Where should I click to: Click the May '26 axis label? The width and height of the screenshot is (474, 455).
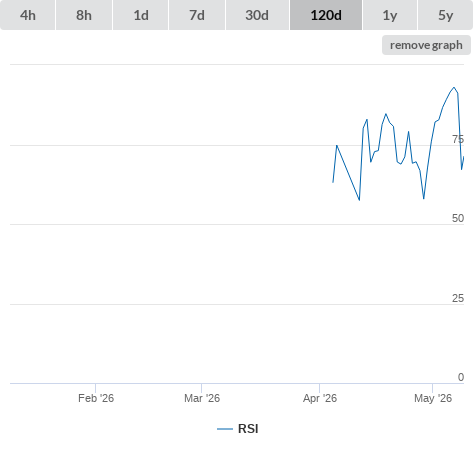tap(433, 398)
